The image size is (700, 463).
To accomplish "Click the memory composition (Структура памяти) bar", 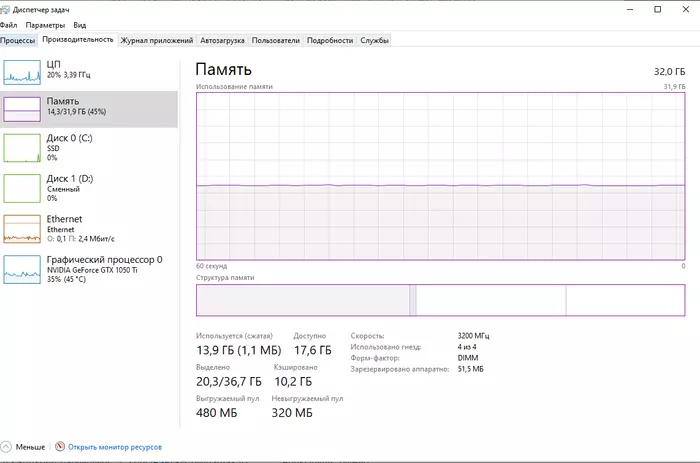I will pyautogui.click(x=440, y=300).
